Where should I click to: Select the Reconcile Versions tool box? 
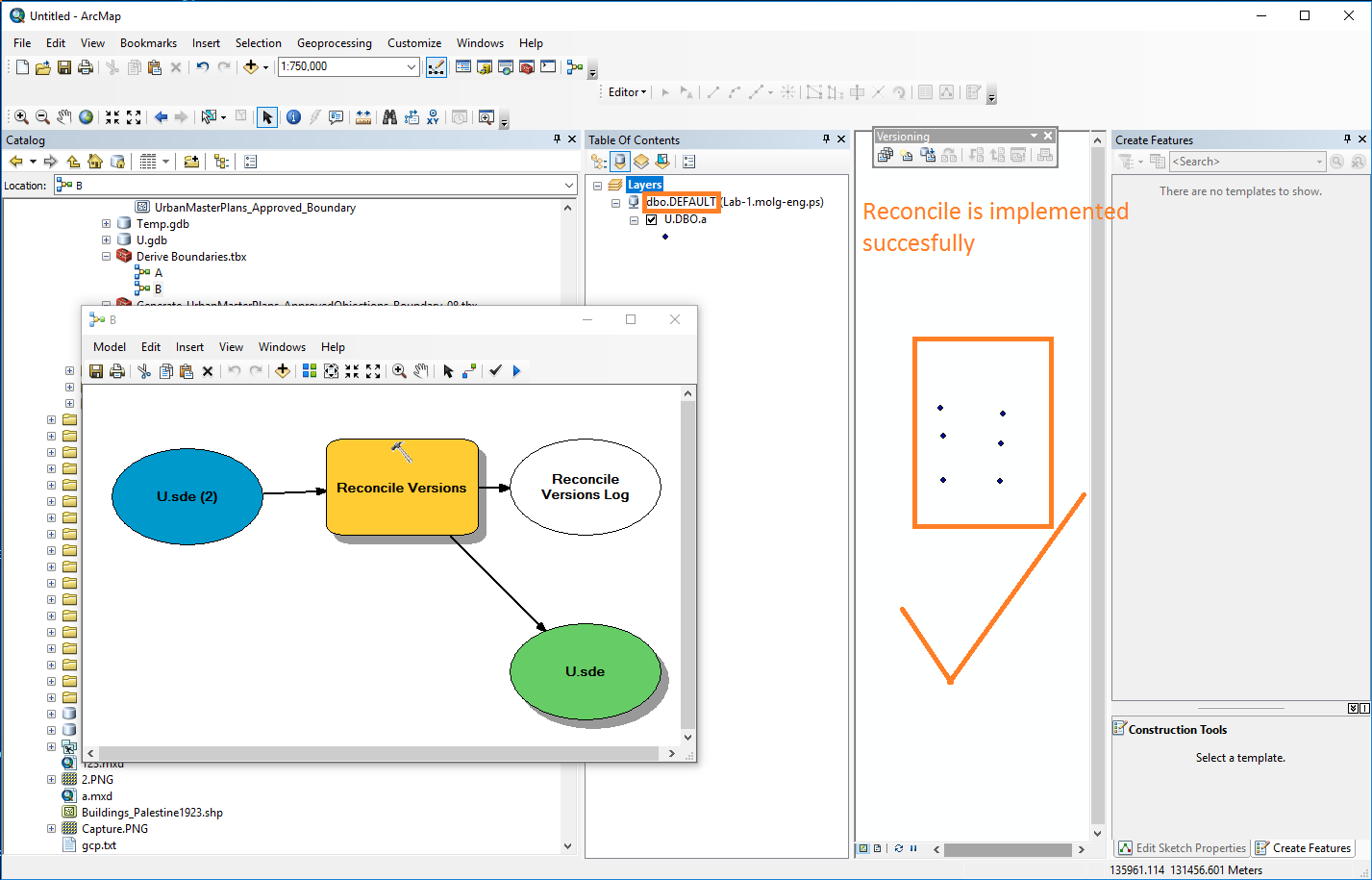point(402,488)
